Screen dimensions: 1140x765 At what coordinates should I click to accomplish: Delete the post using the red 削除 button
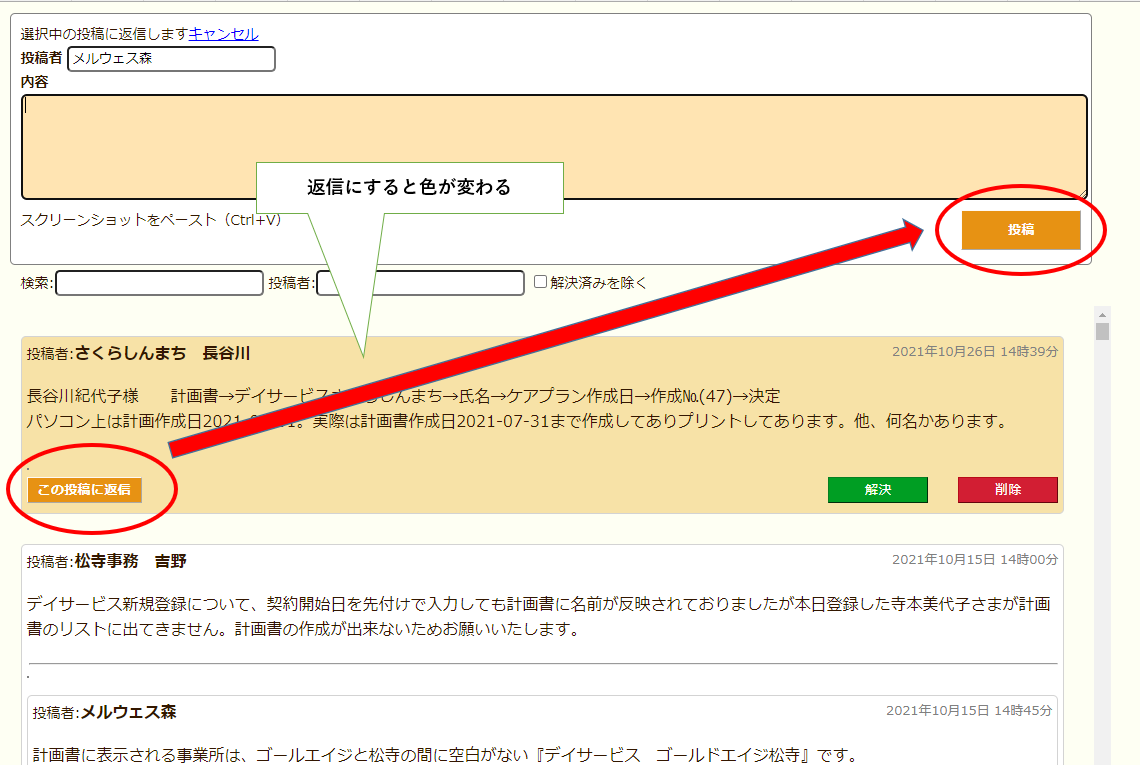(1007, 490)
